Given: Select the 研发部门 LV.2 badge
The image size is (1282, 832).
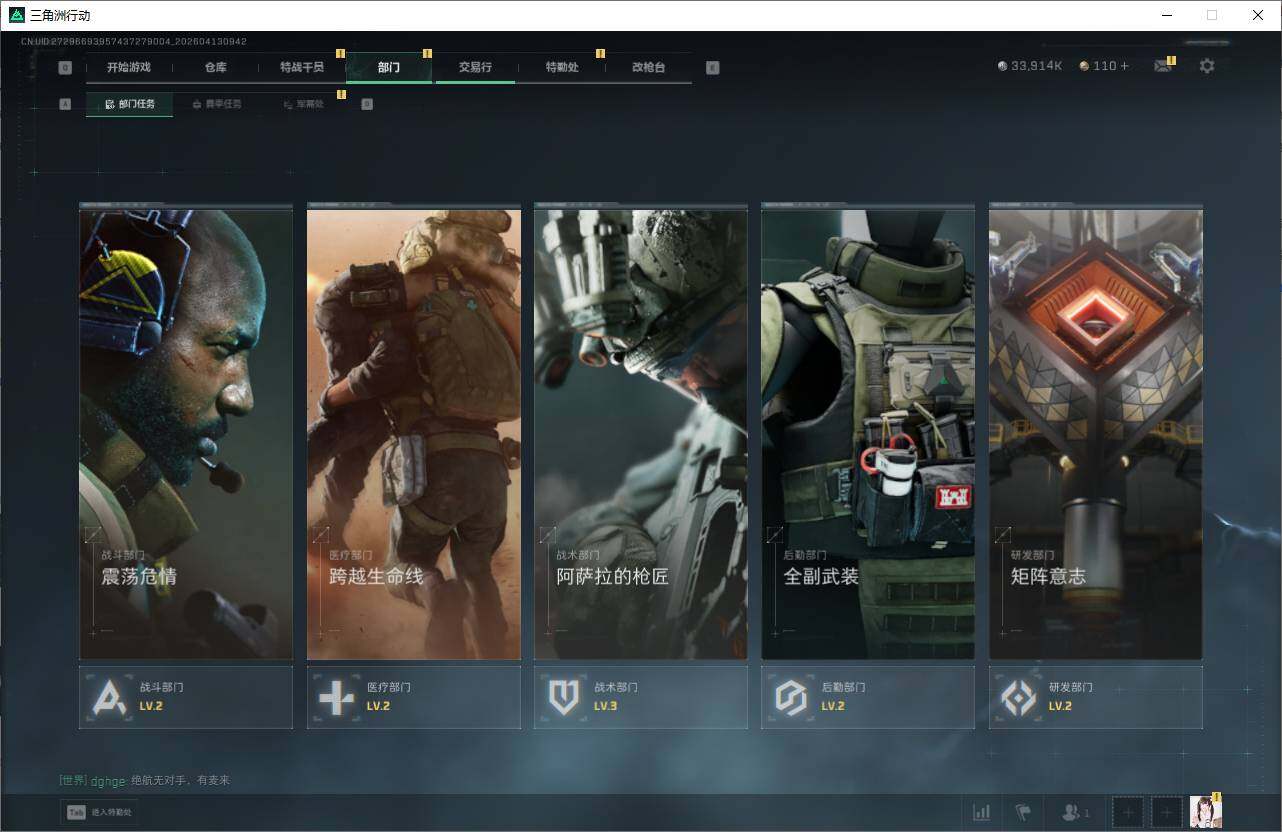Looking at the screenshot, I should [x=1095, y=697].
